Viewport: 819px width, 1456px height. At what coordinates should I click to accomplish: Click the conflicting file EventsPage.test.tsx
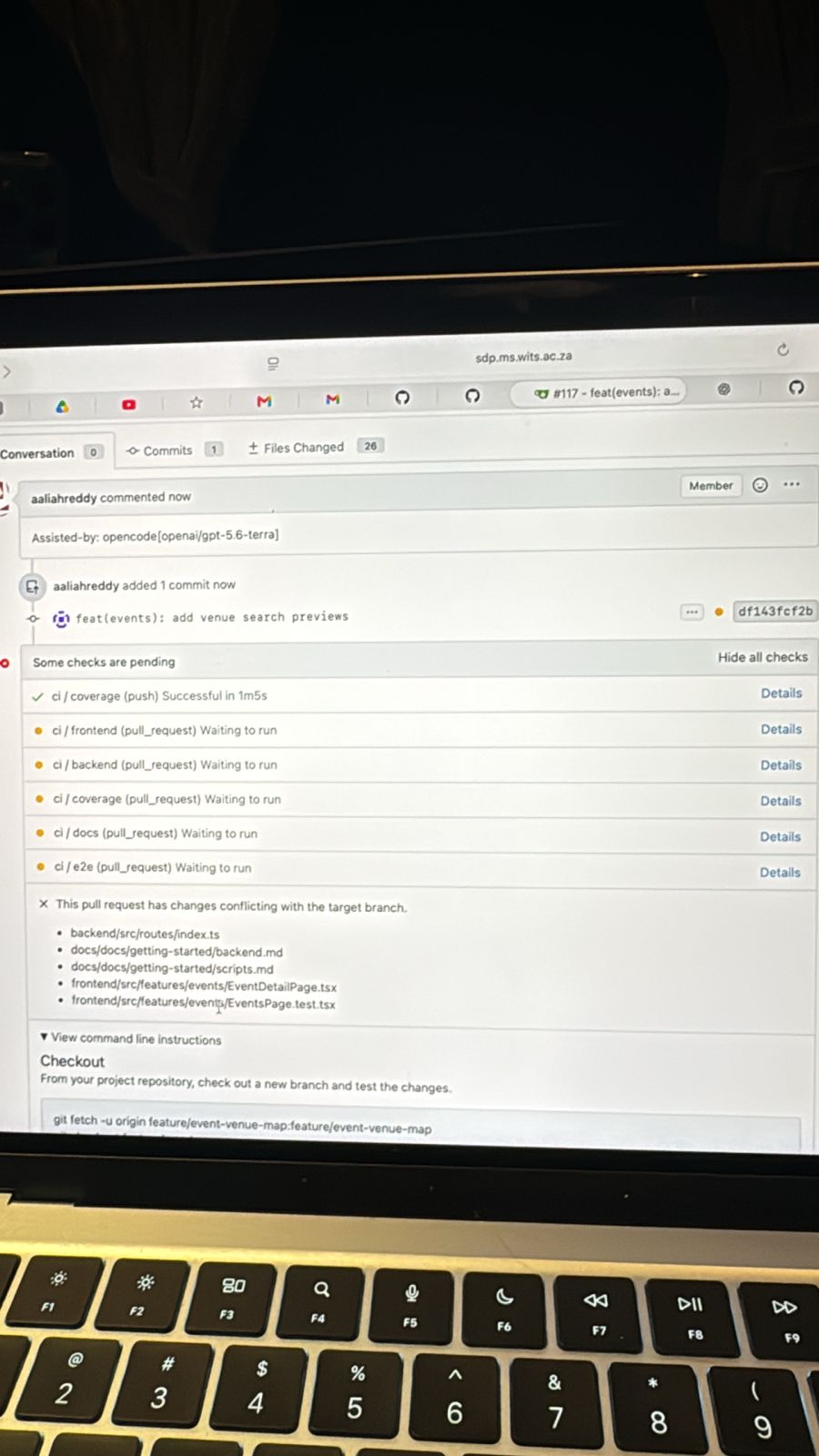203,1004
